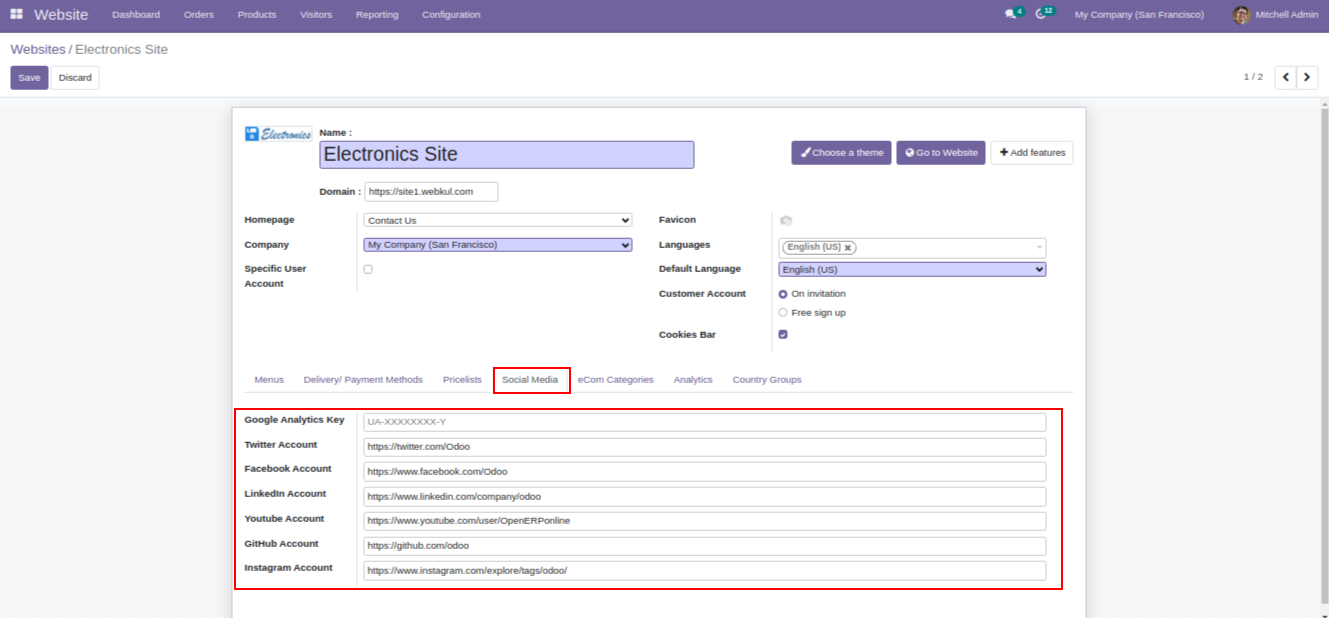The image size is (1329, 618).
Task: Open the conversations message icon
Action: click(1011, 14)
